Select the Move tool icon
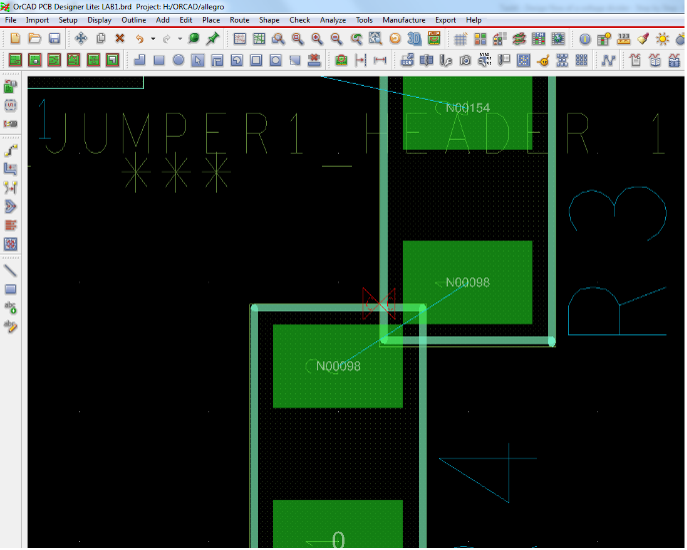The height and width of the screenshot is (550, 687). pos(81,38)
